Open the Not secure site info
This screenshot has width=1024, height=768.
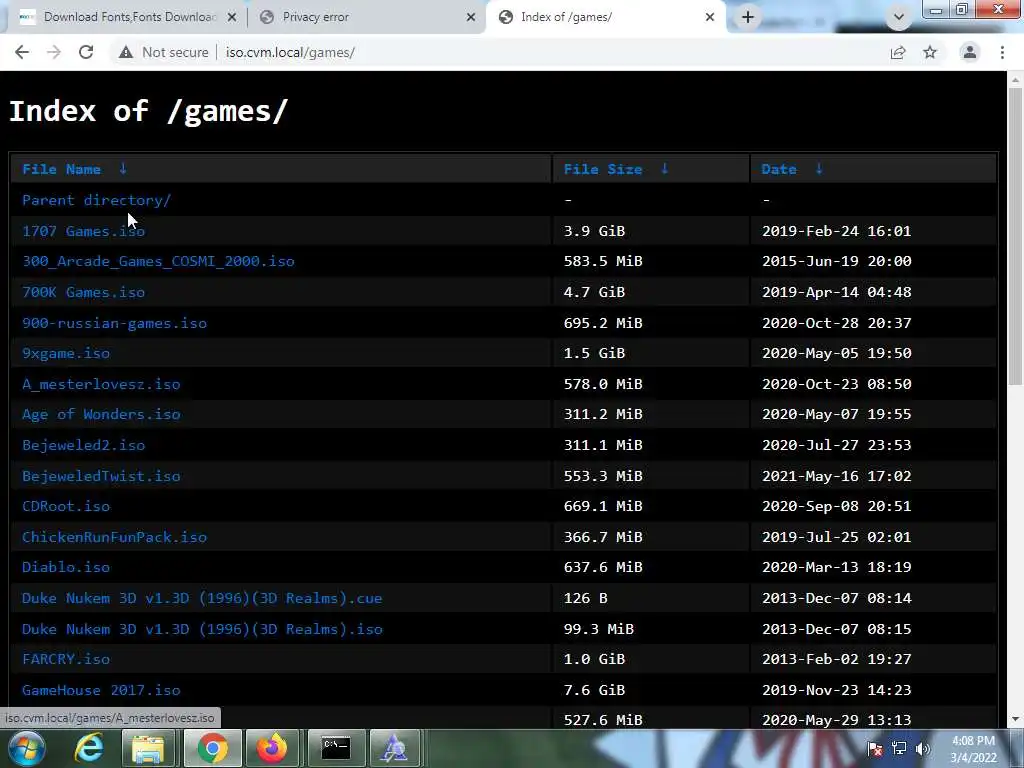click(x=163, y=52)
